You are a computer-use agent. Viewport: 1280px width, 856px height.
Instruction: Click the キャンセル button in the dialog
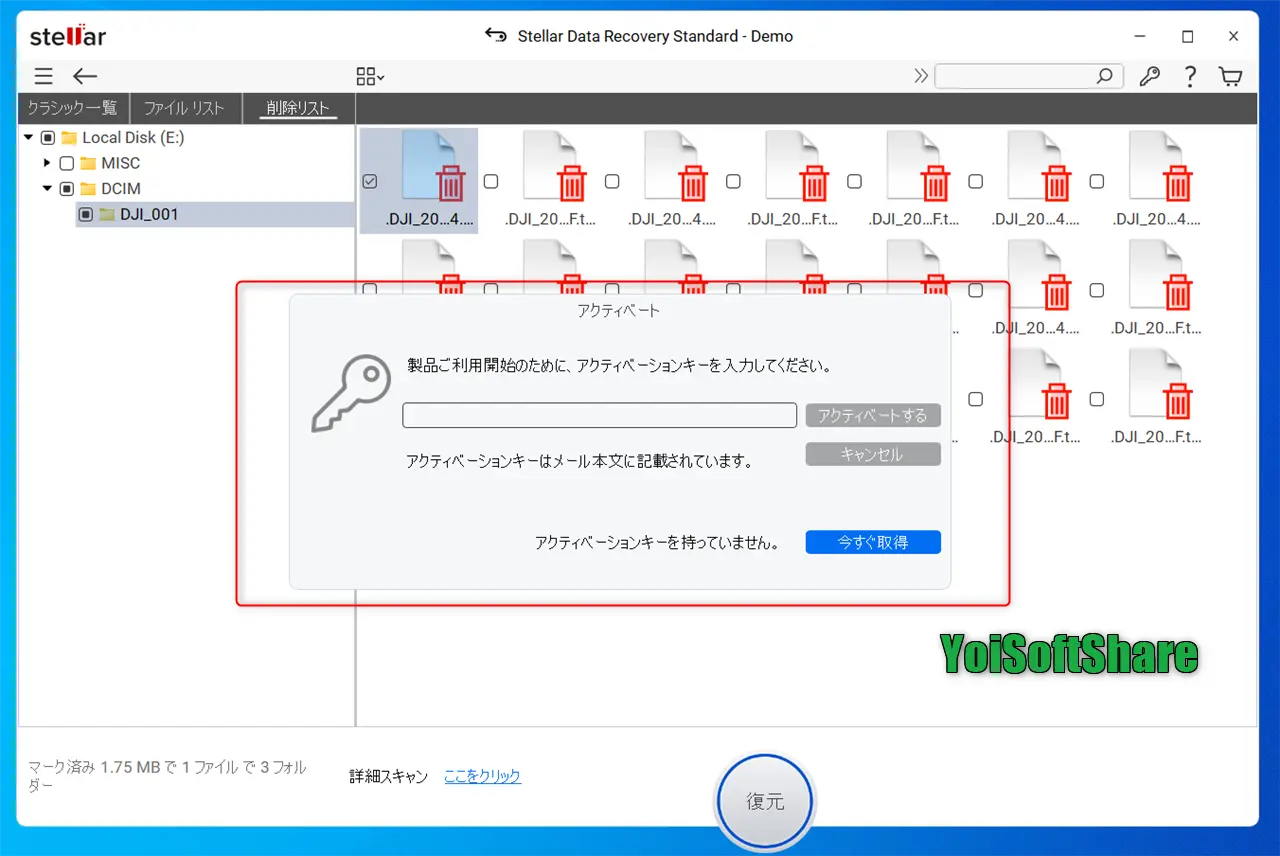pos(873,454)
